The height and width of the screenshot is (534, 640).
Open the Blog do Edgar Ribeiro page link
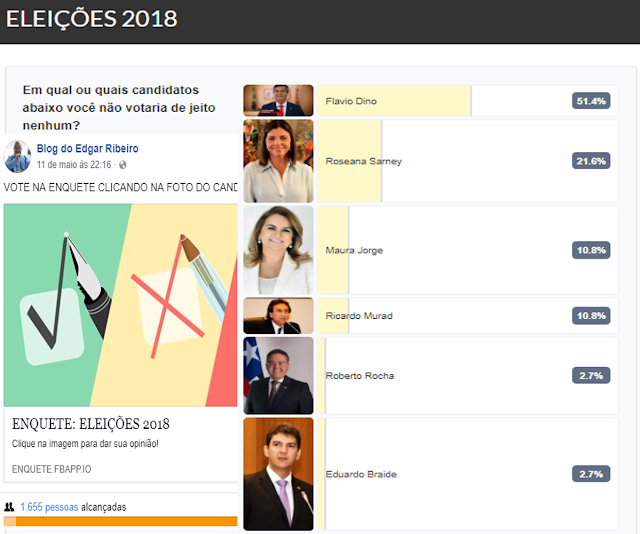tap(87, 149)
